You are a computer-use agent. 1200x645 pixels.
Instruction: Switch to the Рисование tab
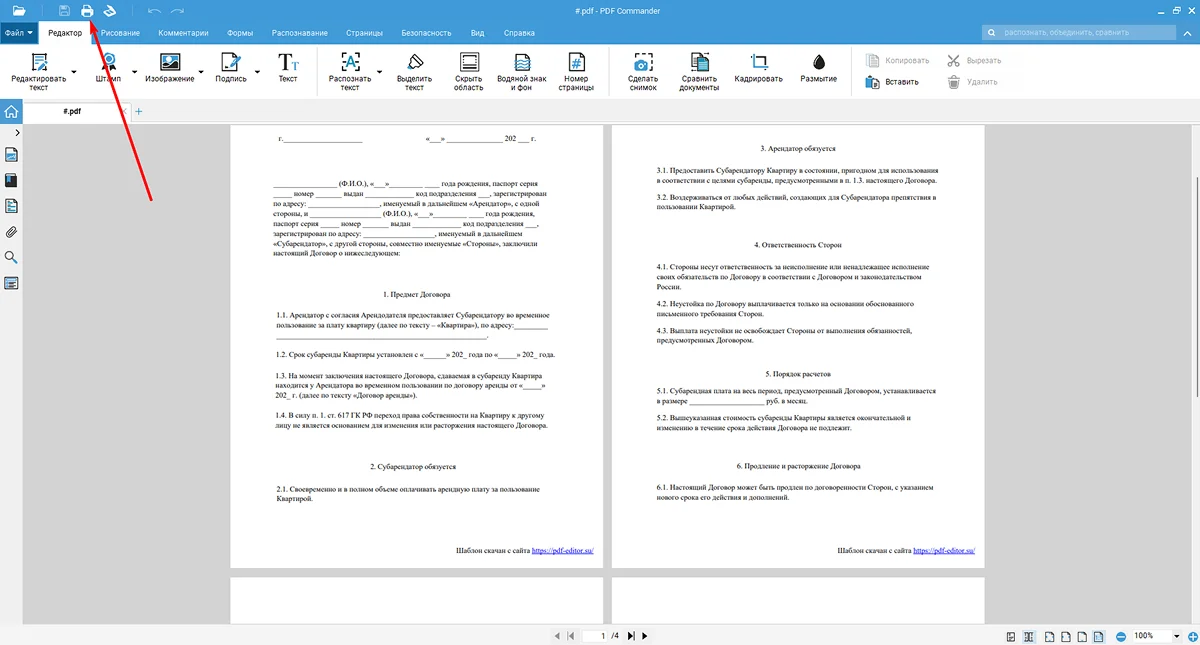pyautogui.click(x=120, y=33)
